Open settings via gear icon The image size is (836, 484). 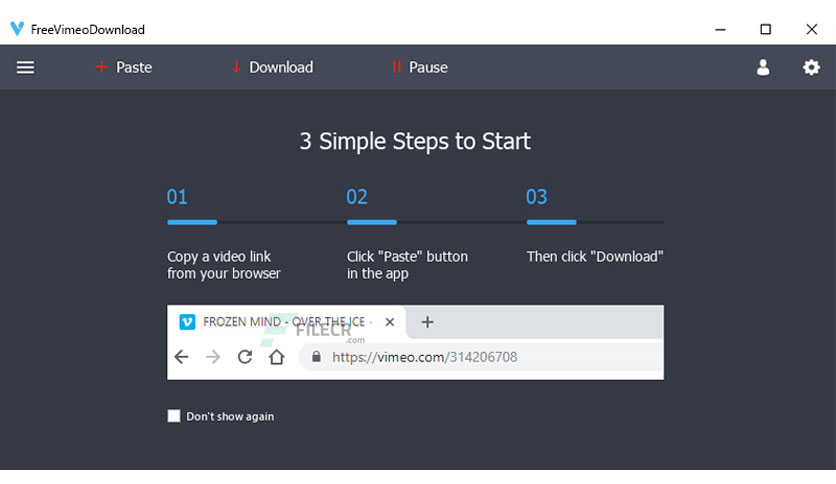[811, 67]
